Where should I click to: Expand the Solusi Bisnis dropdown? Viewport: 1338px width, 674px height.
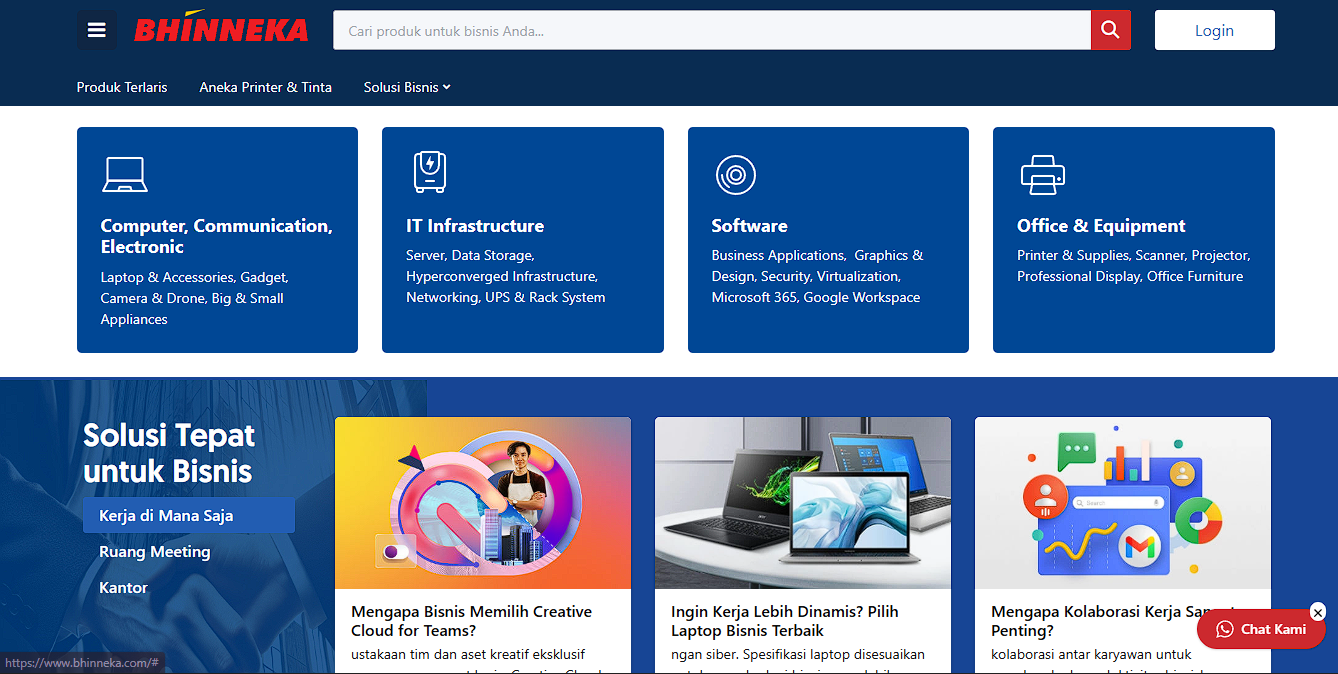click(x=406, y=87)
